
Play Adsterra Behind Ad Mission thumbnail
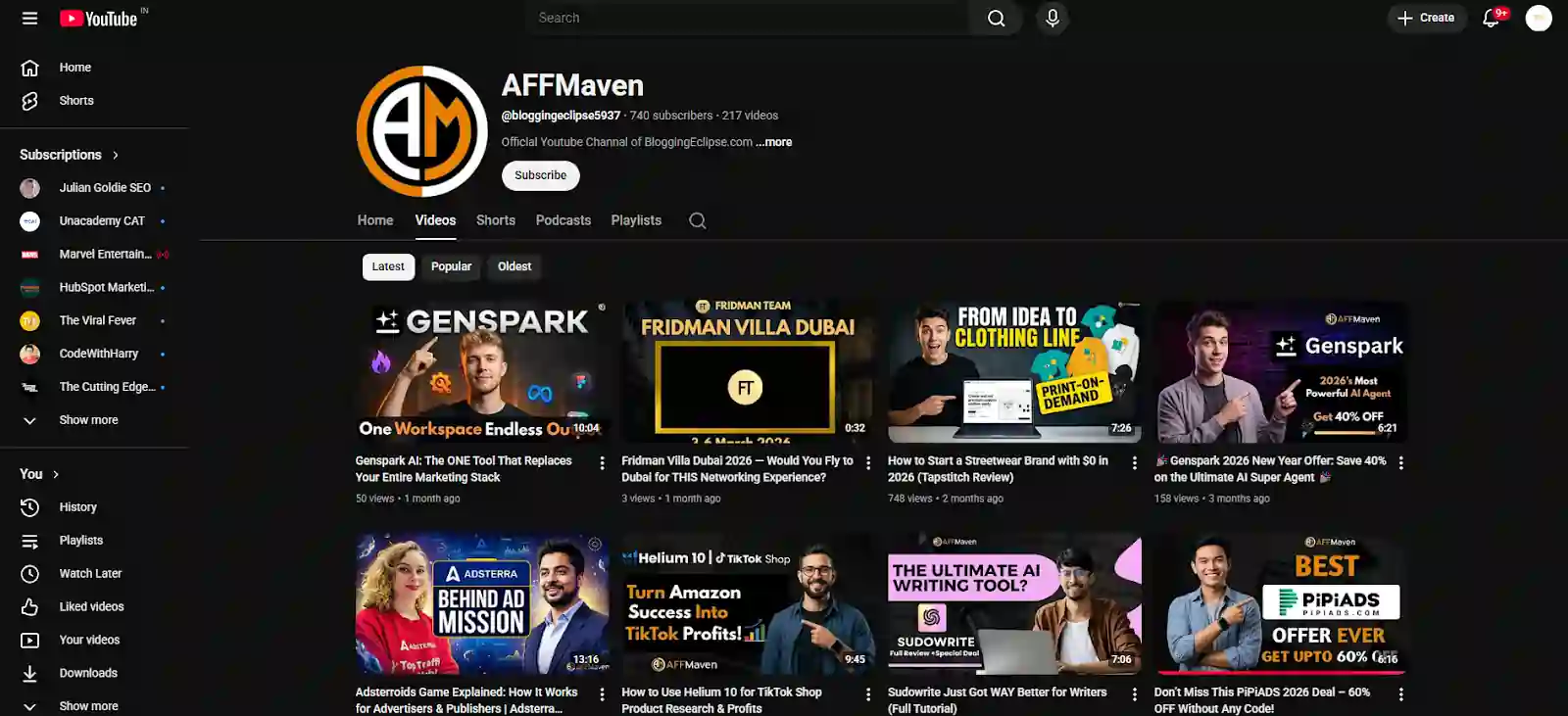[x=482, y=603]
